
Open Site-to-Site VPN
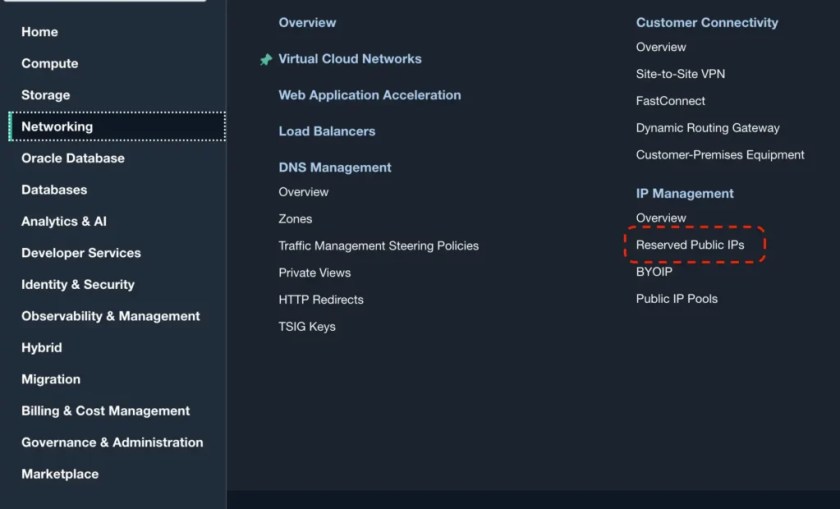[x=680, y=74]
